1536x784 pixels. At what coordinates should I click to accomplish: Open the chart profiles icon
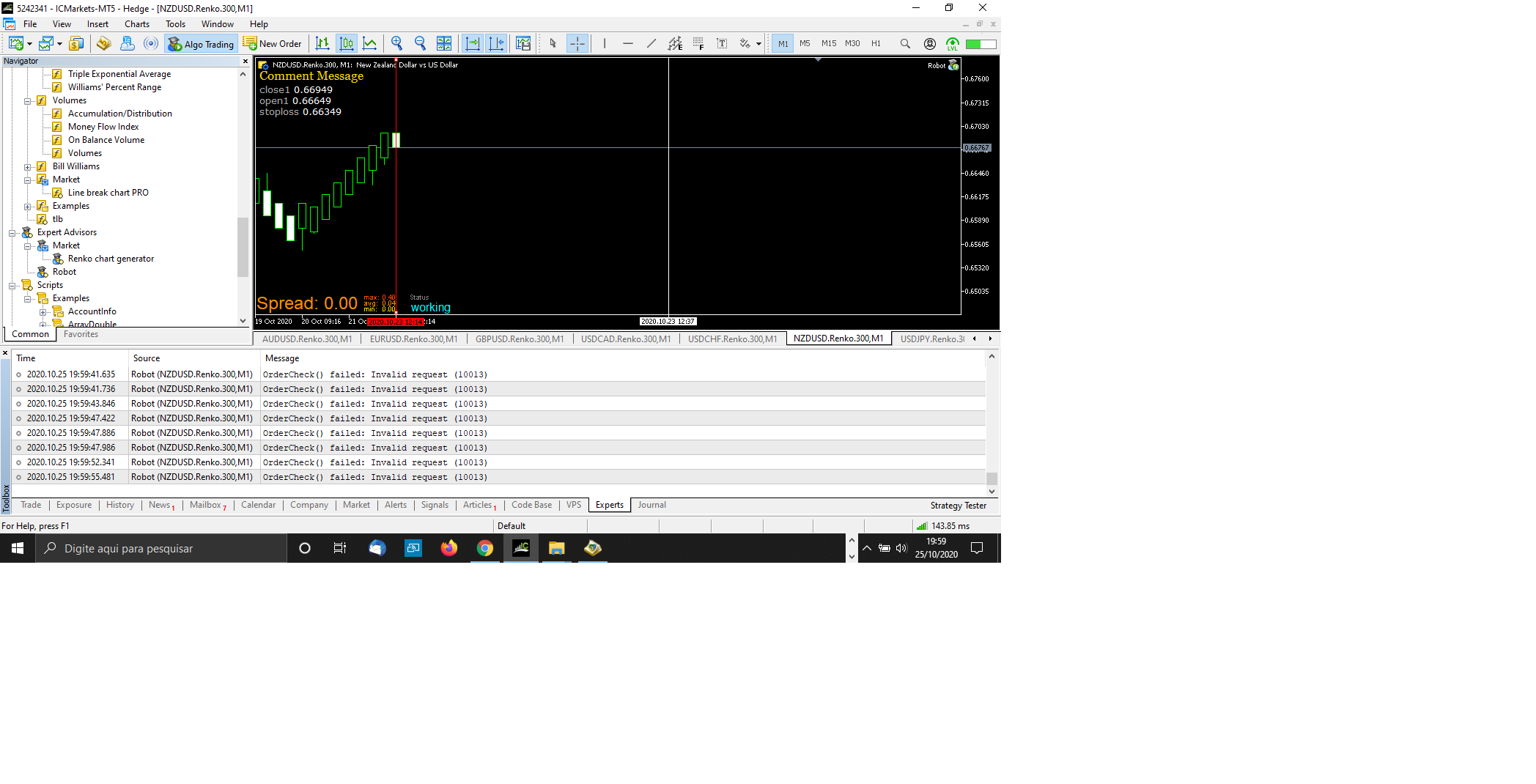46,44
